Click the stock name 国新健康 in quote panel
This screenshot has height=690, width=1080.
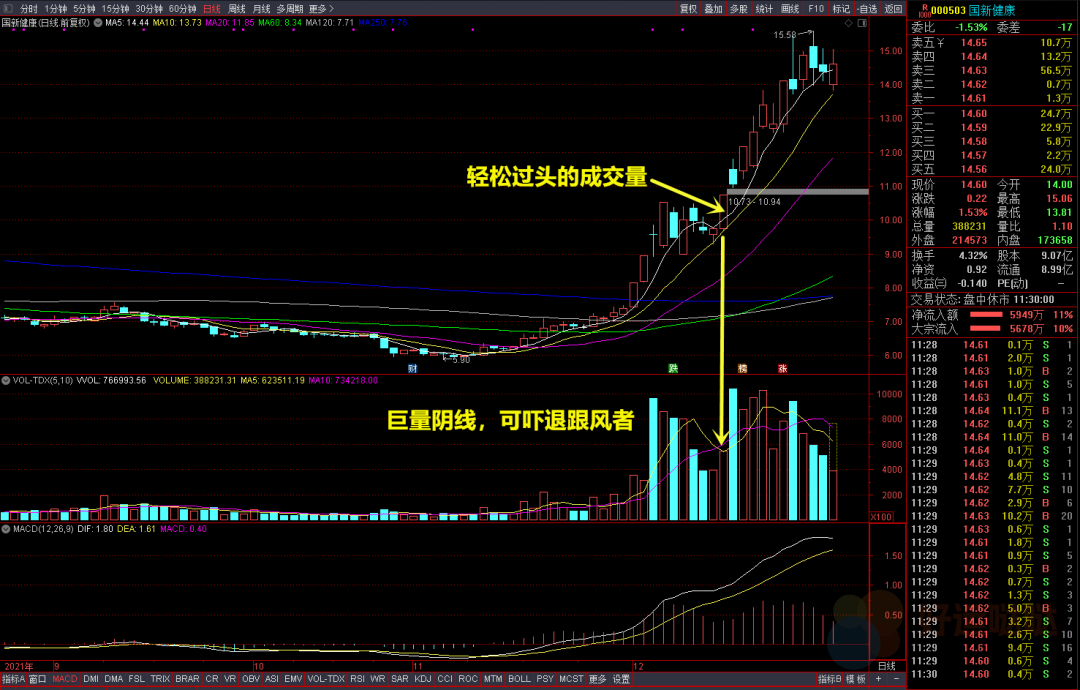click(993, 10)
